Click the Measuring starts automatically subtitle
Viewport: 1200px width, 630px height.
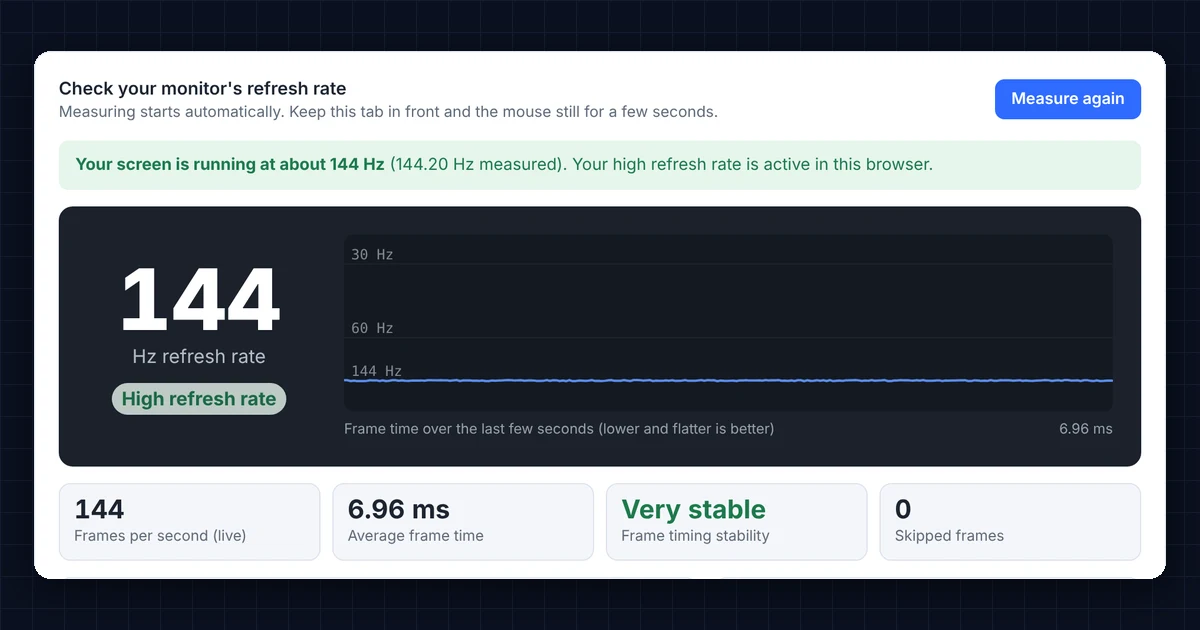point(388,112)
